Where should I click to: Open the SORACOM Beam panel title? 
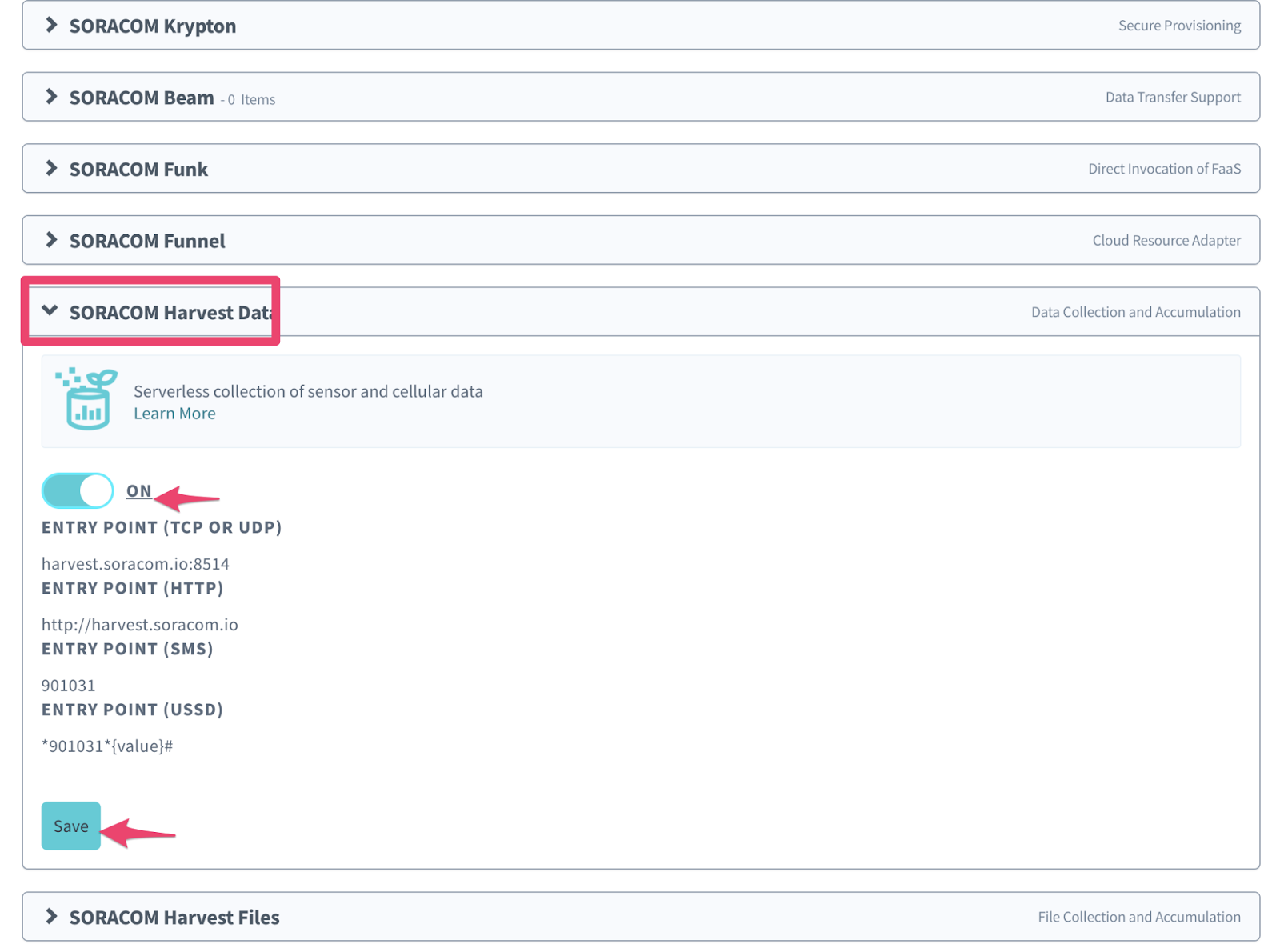142,98
